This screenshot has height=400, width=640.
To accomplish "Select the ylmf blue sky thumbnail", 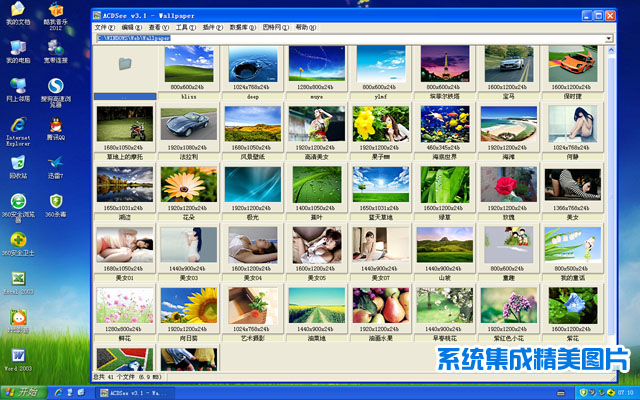I will click(x=381, y=64).
